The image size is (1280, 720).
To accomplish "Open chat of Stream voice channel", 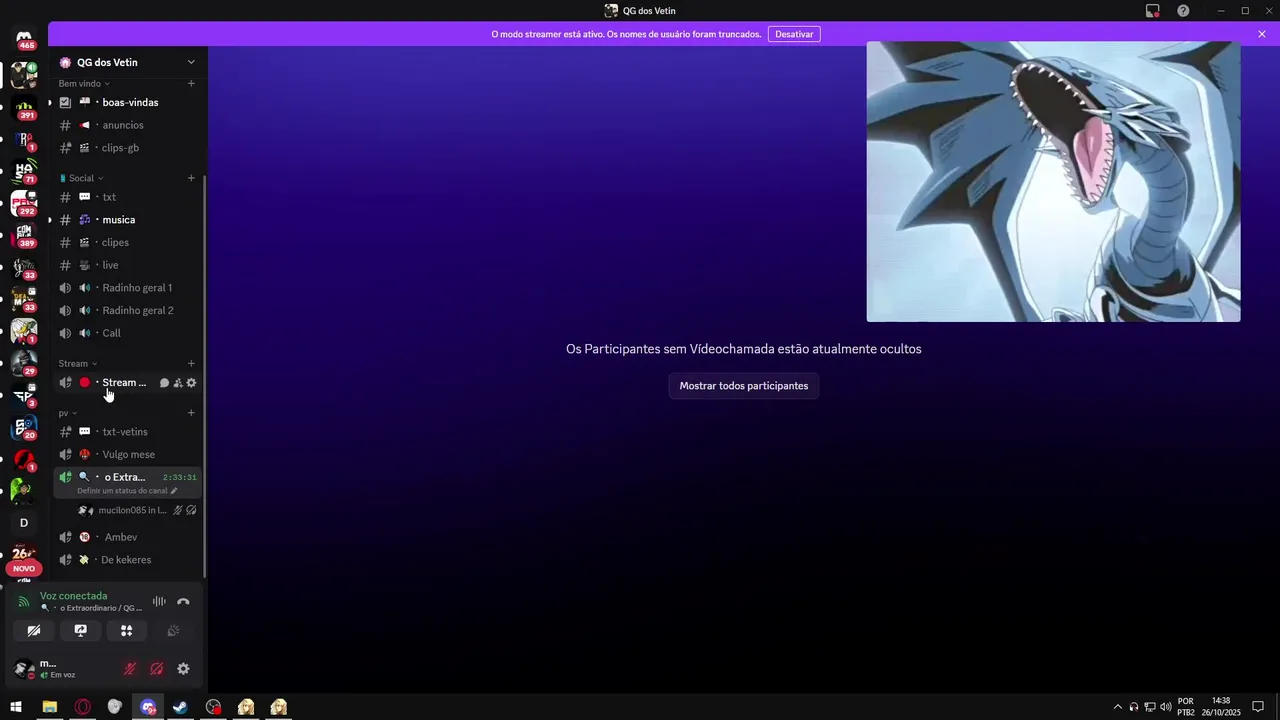I will coord(164,383).
